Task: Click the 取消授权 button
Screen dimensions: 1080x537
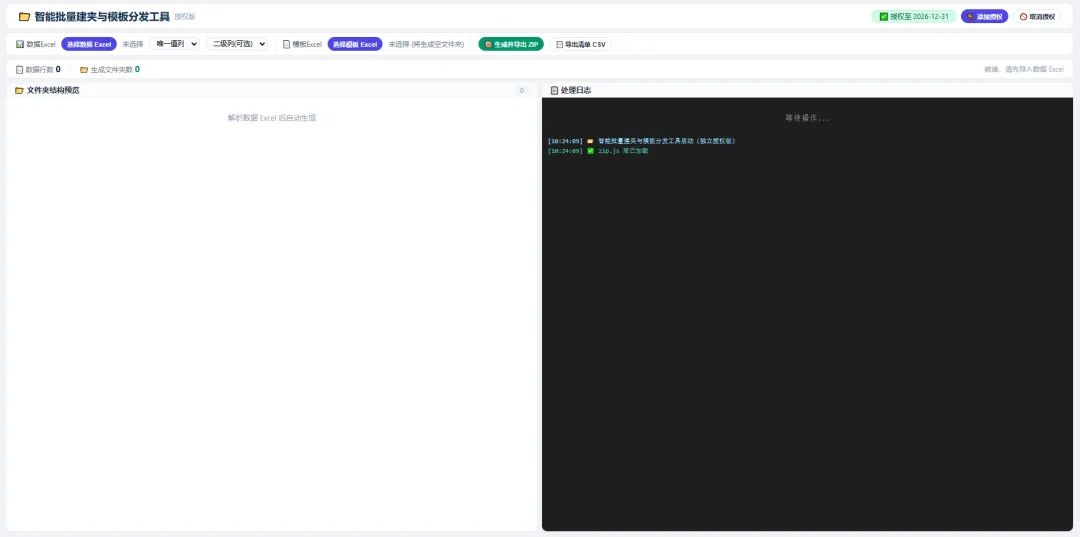Action: tap(1037, 17)
